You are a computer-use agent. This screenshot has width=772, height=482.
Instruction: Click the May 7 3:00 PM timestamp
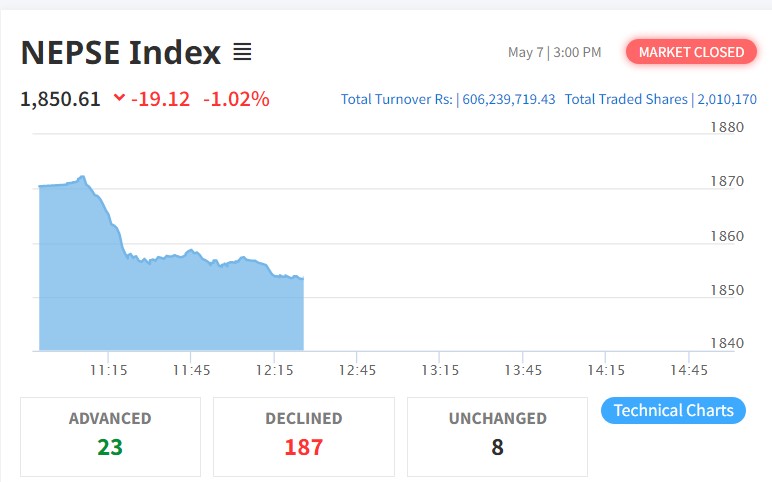(x=554, y=52)
